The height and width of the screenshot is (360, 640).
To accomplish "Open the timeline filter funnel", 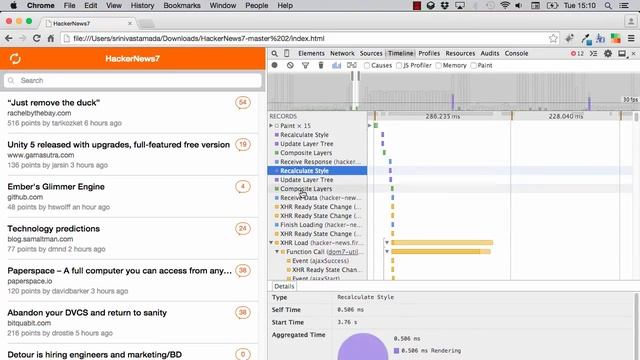I will (x=305, y=65).
